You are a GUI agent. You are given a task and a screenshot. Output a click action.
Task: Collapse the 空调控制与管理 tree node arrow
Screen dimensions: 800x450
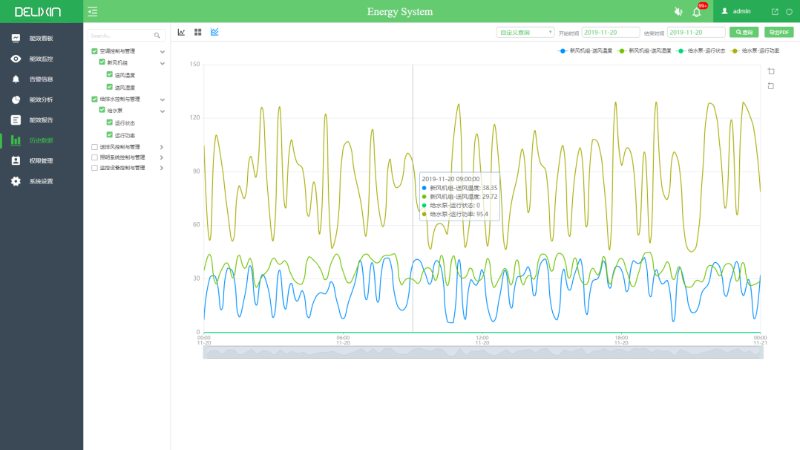pos(162,50)
